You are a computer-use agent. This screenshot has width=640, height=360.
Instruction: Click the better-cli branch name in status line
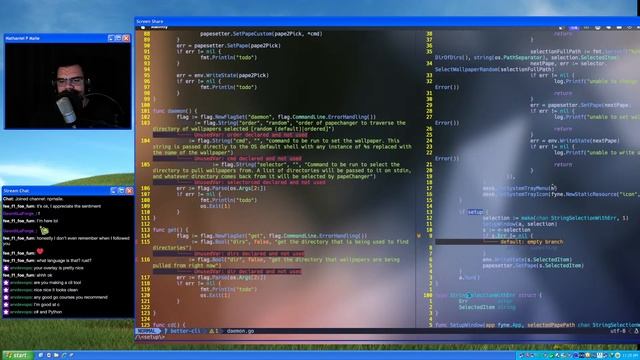pyautogui.click(x=185, y=331)
